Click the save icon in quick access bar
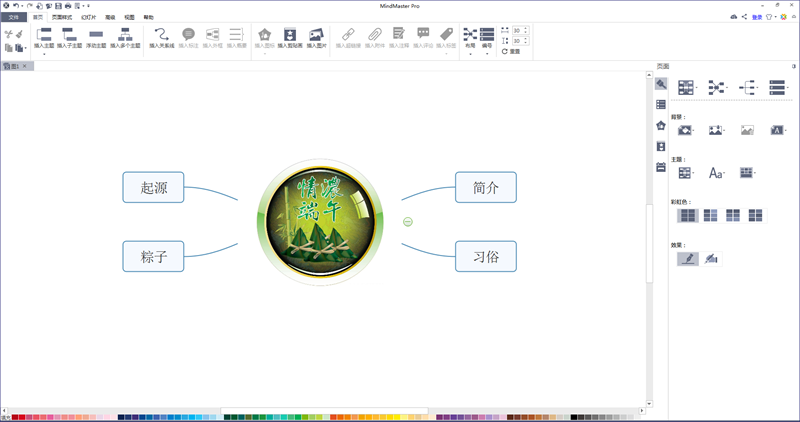800x422 pixels. coord(58,6)
